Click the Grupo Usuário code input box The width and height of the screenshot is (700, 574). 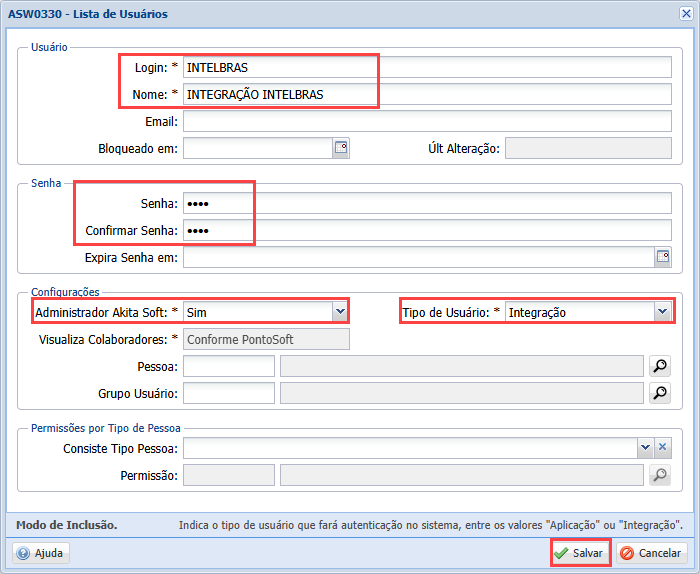click(x=229, y=393)
